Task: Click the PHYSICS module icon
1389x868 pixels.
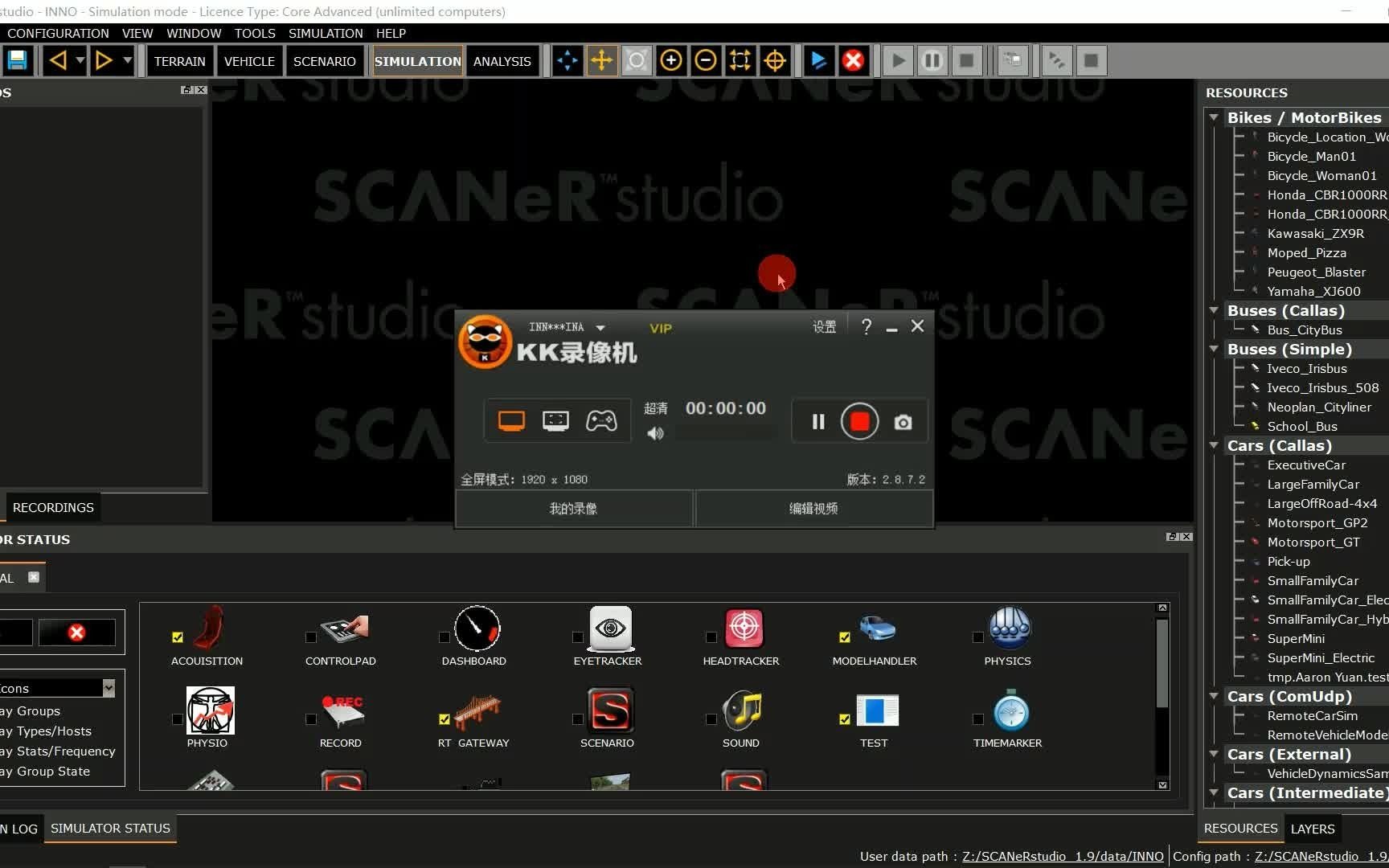Action: tap(1010, 628)
